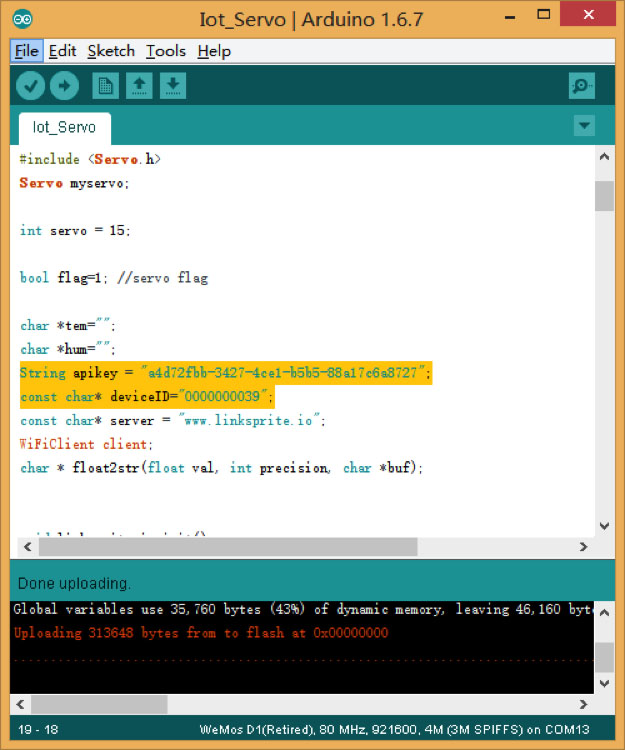625x750 pixels.
Task: Click the highlighted 'String apikey' line
Action: [226, 373]
